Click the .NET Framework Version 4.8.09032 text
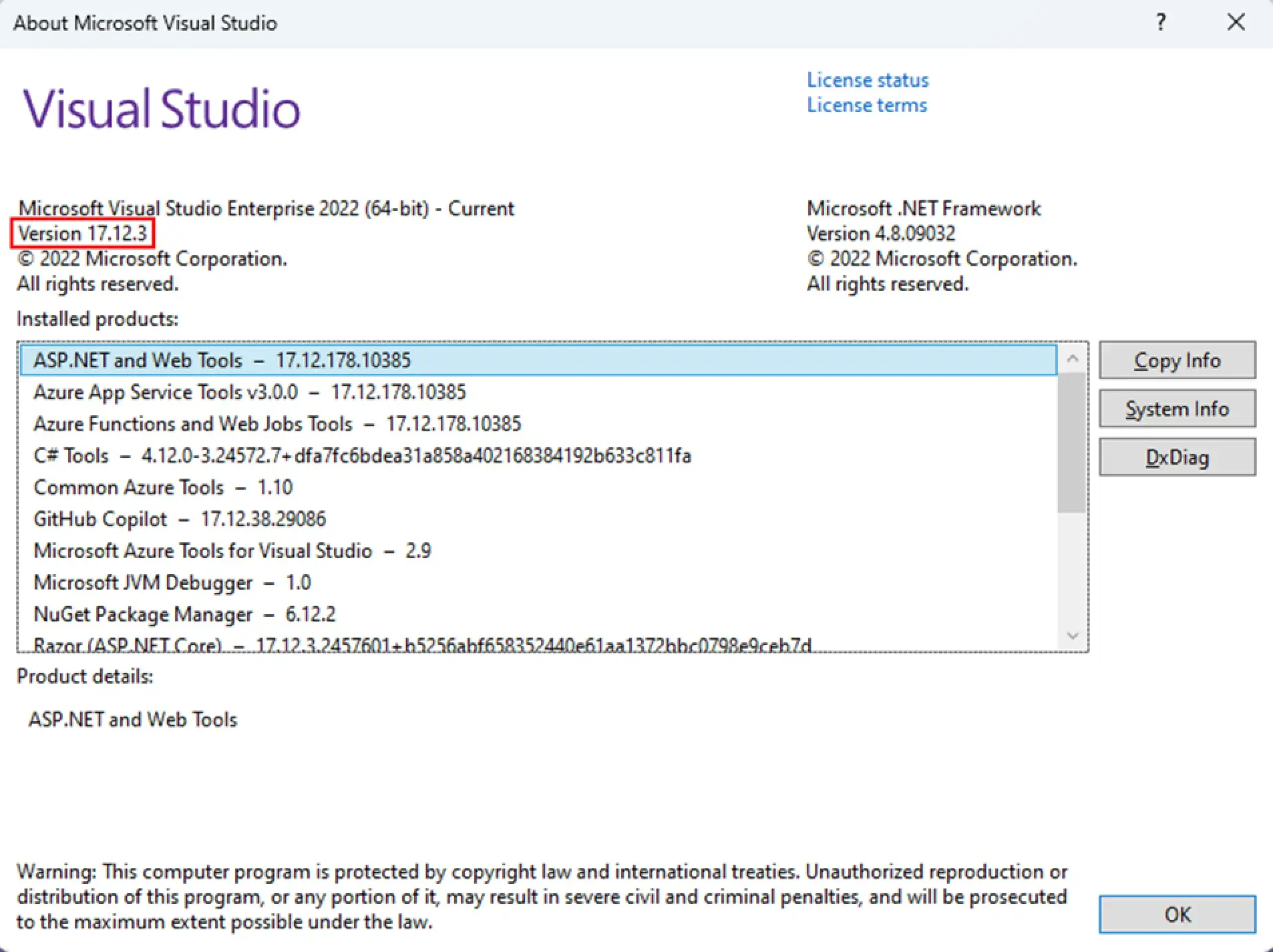 (881, 234)
